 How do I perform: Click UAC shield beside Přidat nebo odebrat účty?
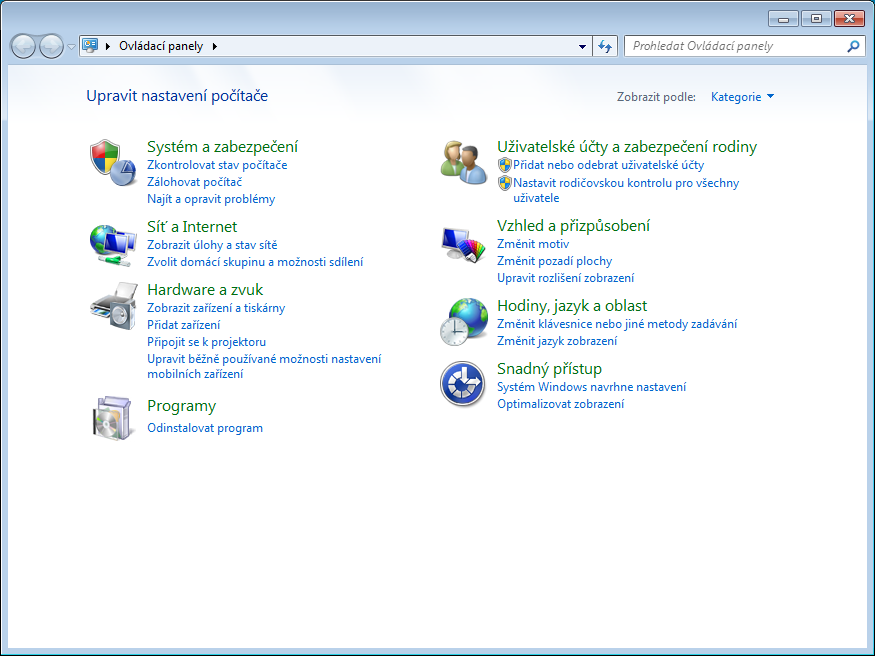[x=504, y=165]
